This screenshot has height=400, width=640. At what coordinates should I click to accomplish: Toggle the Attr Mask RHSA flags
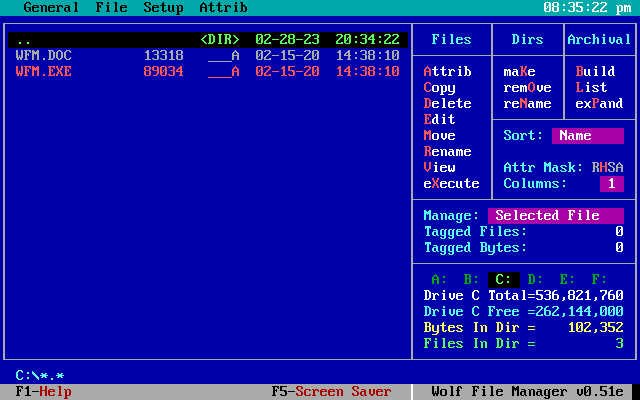tap(607, 168)
